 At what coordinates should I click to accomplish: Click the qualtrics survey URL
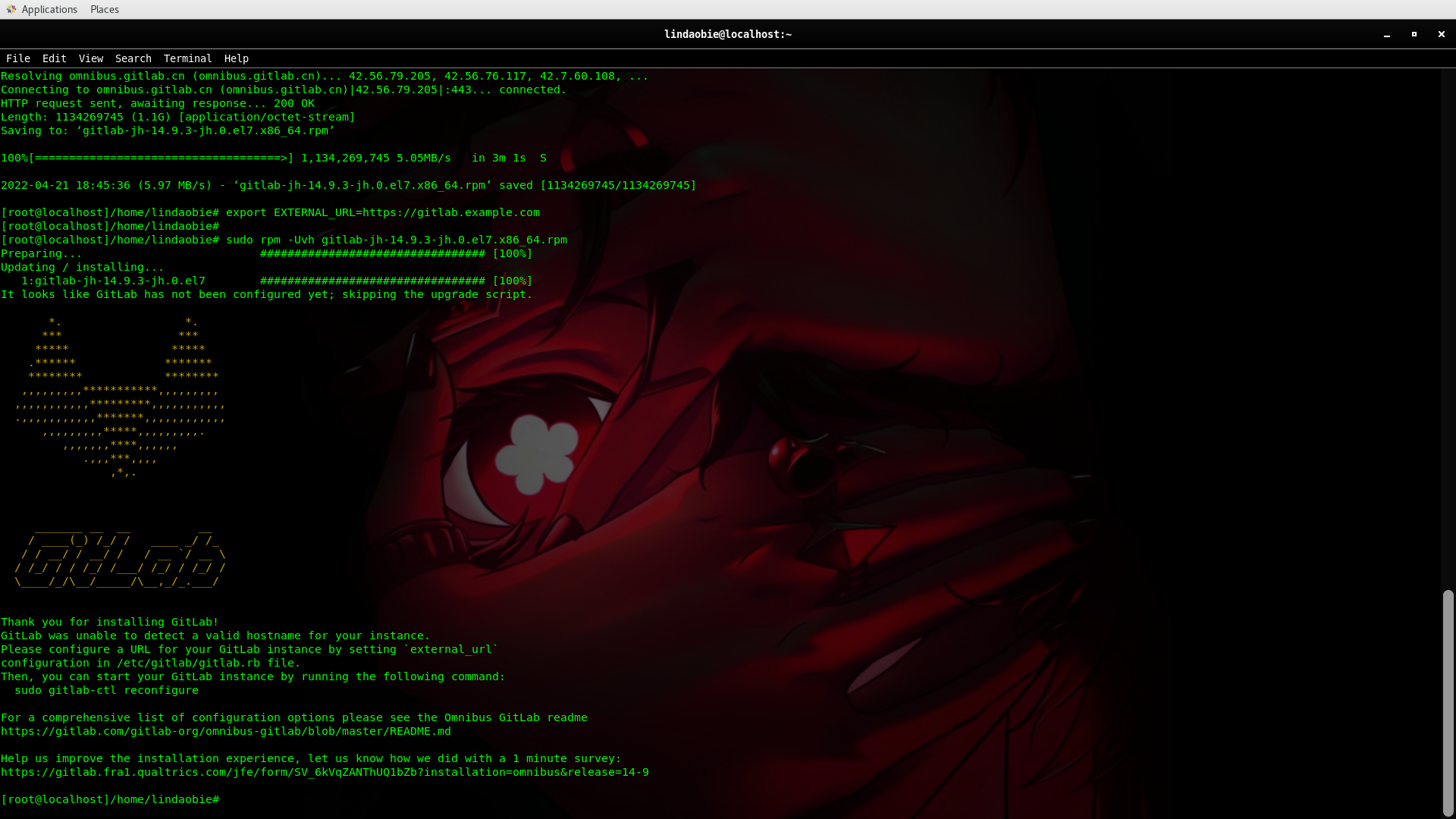[x=325, y=772]
